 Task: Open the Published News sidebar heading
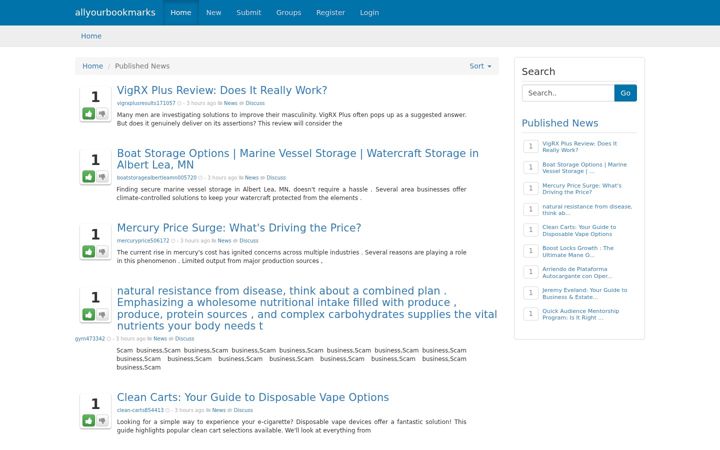560,123
